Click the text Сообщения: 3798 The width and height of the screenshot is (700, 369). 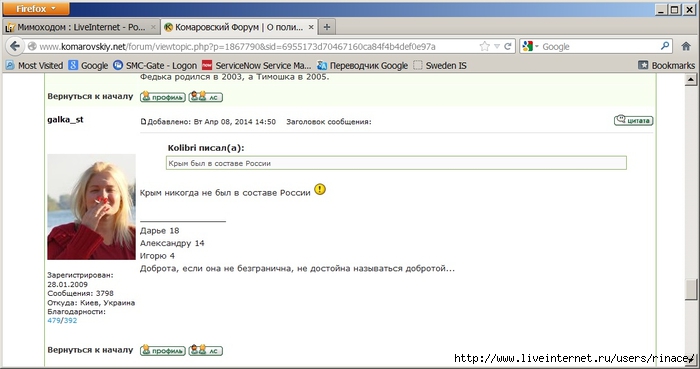click(80, 293)
